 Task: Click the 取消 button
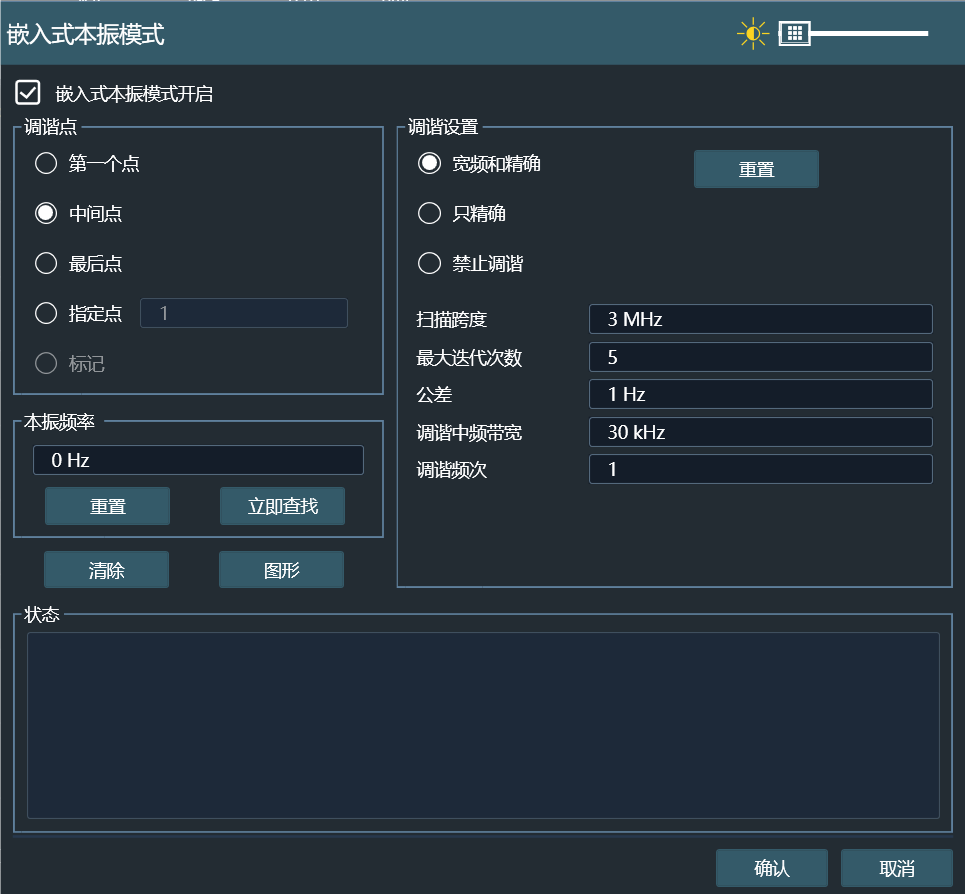897,868
